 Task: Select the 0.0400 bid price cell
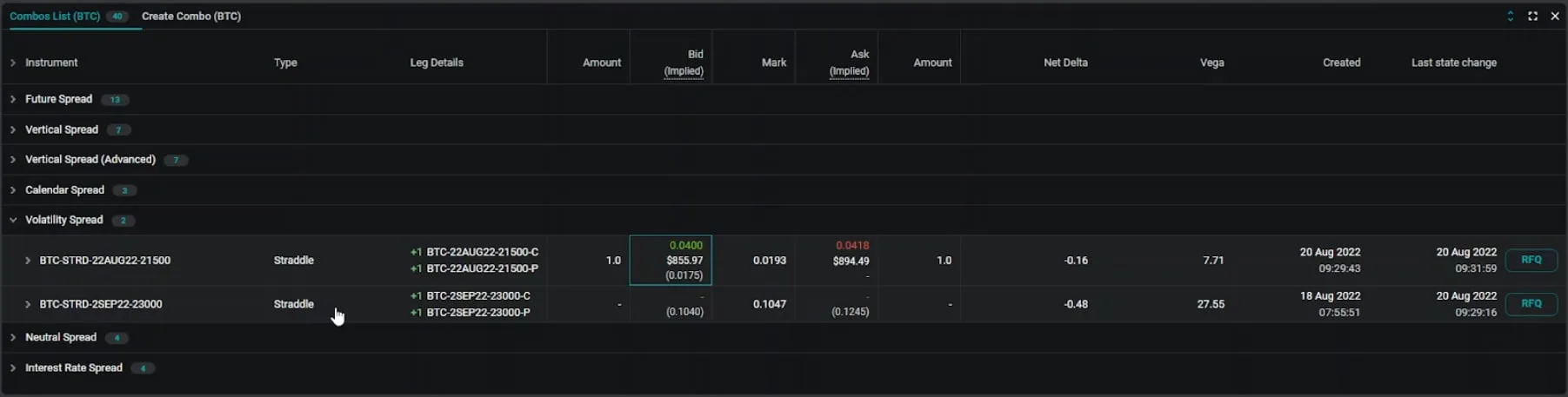[x=671, y=260]
